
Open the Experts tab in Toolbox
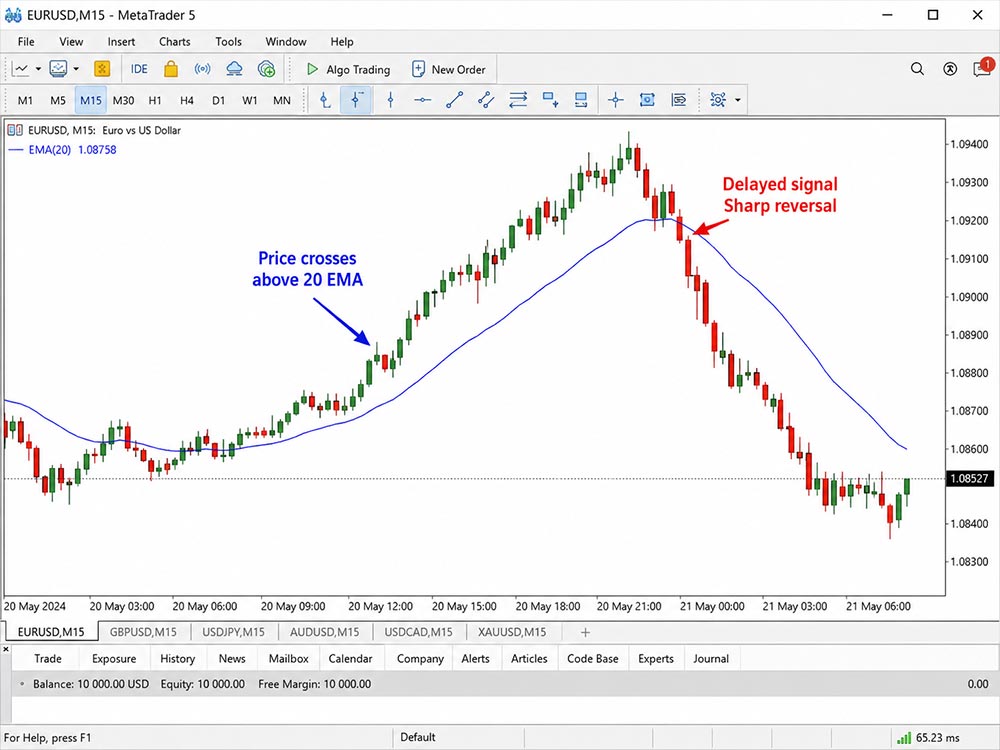pos(656,659)
